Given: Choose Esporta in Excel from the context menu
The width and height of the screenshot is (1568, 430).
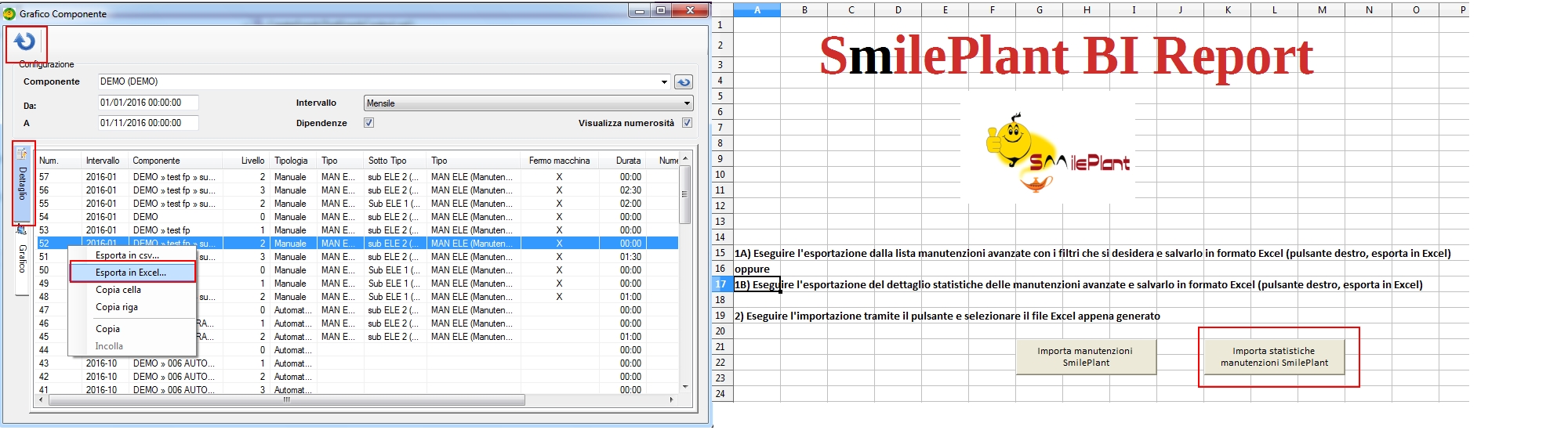Looking at the screenshot, I should click(x=131, y=273).
